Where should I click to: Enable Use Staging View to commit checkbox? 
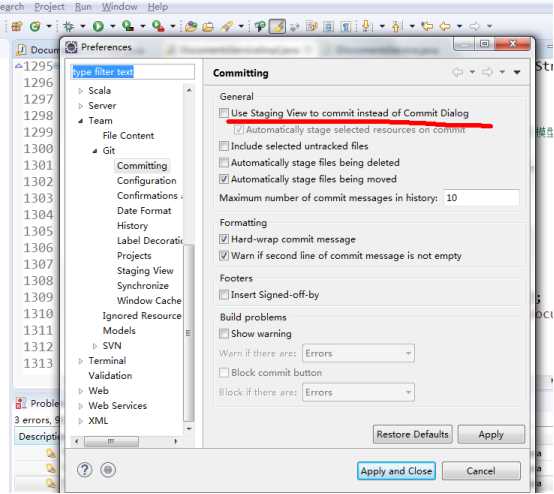pos(224,113)
